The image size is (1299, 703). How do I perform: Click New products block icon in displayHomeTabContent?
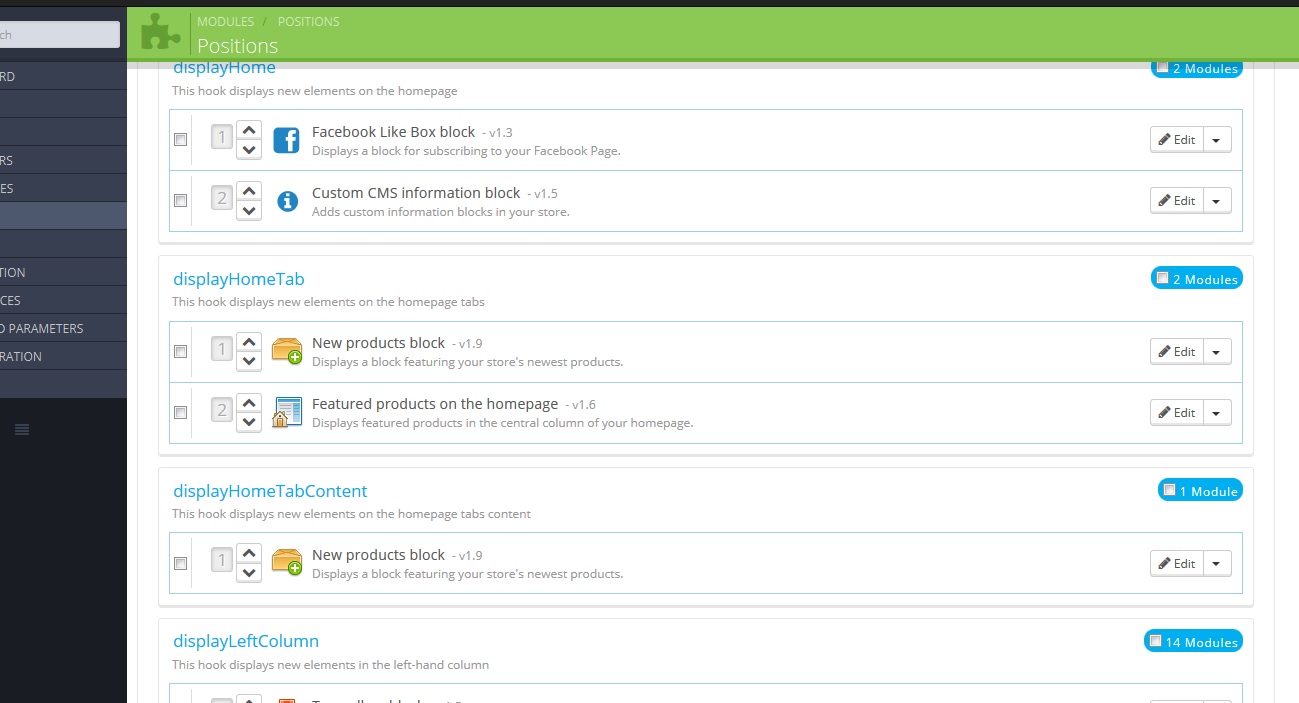click(x=287, y=563)
